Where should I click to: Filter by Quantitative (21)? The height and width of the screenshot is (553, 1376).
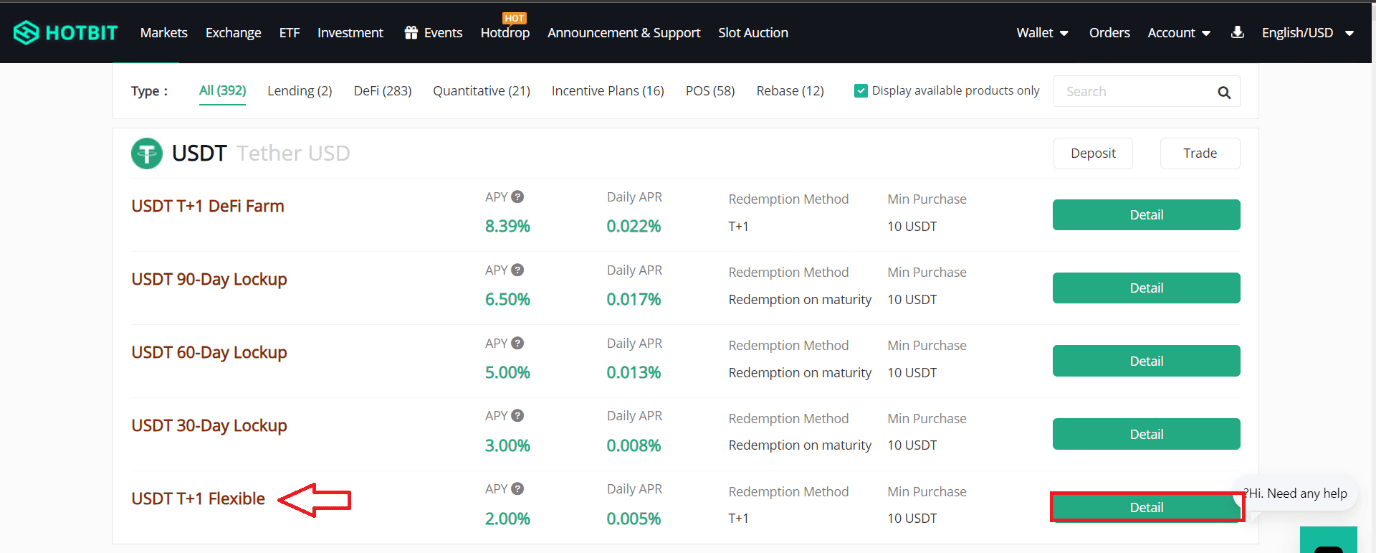pyautogui.click(x=482, y=90)
